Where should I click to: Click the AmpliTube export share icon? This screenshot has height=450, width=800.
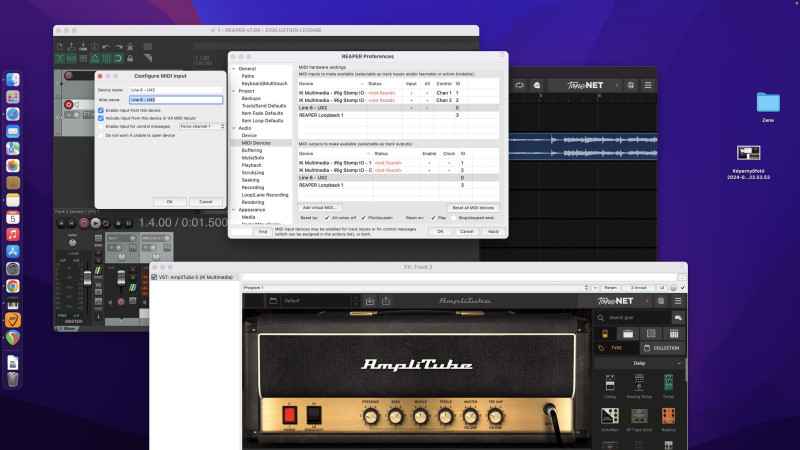pyautogui.click(x=386, y=301)
